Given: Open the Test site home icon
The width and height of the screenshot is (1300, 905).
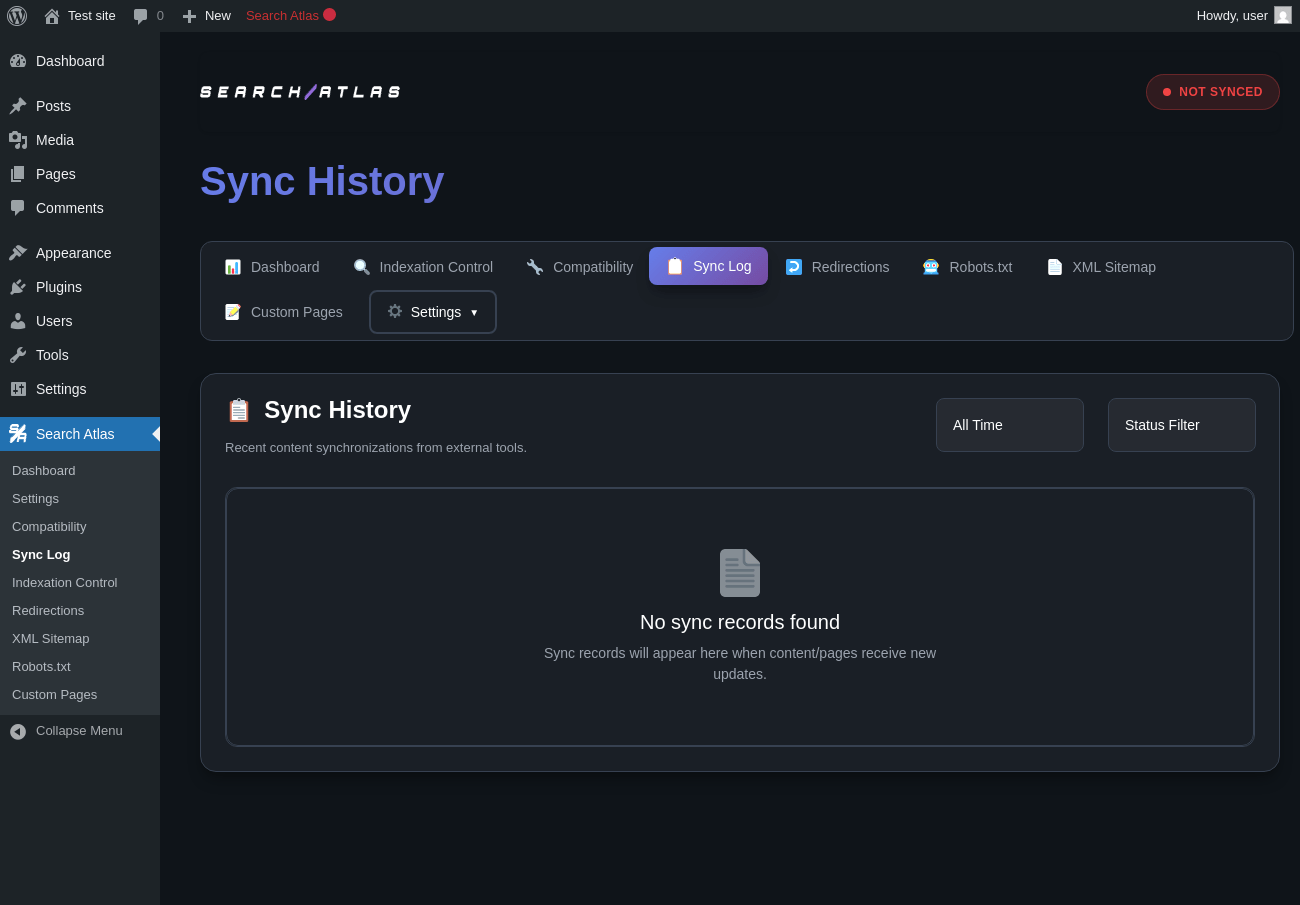Looking at the screenshot, I should pos(52,16).
